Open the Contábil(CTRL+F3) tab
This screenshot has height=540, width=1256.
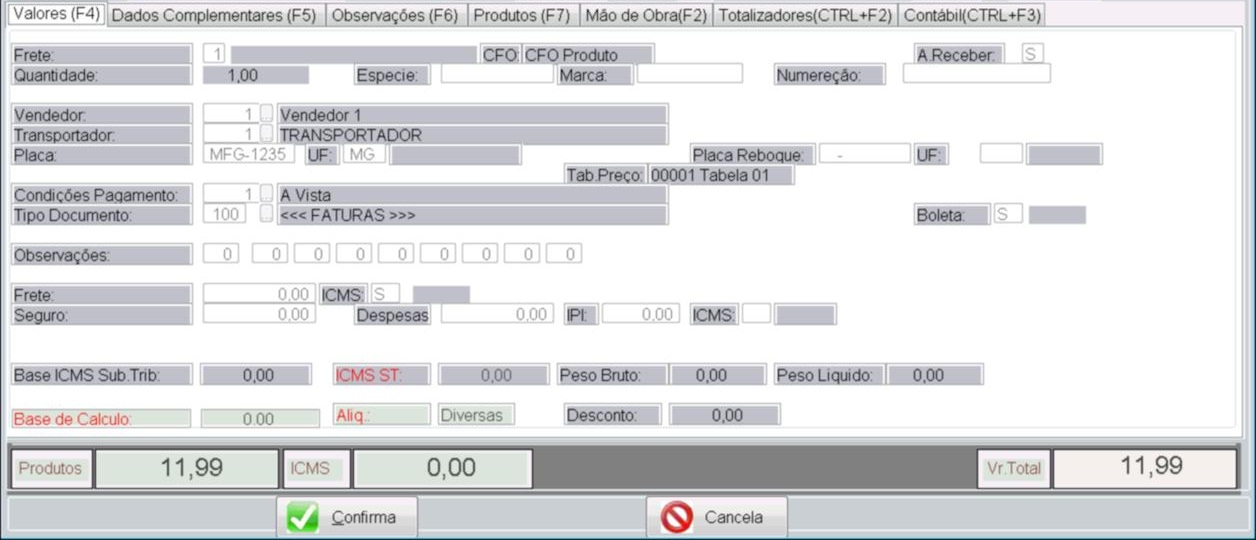tap(972, 15)
